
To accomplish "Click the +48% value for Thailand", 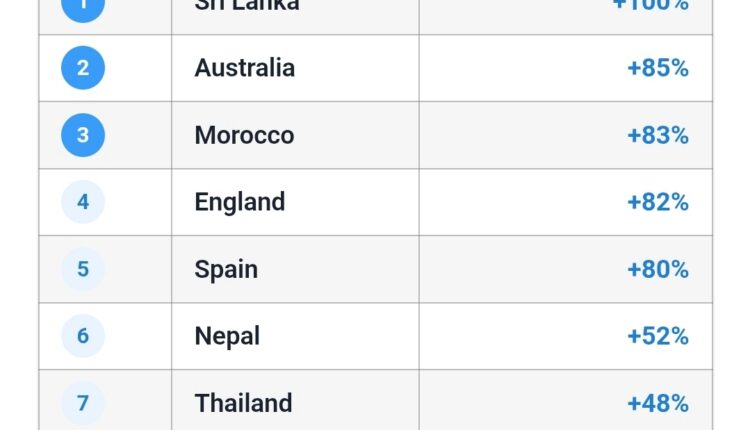I will [658, 403].
